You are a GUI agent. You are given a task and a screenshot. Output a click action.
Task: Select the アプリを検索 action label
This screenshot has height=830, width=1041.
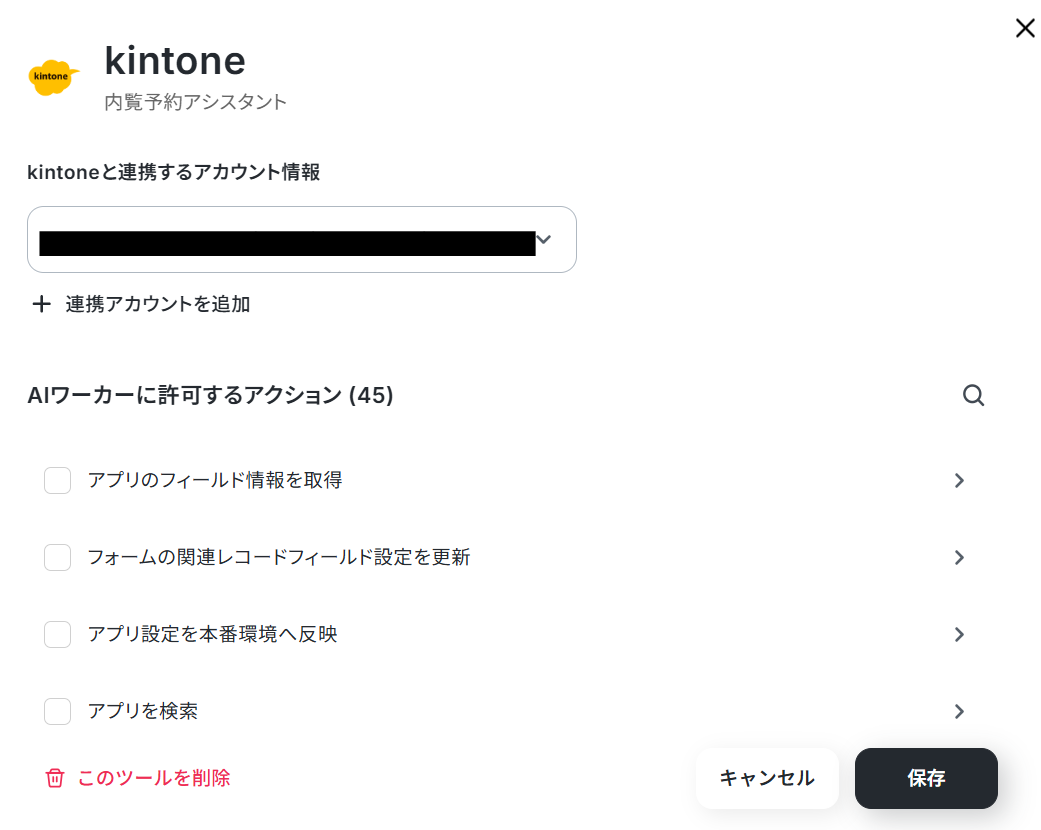point(143,711)
